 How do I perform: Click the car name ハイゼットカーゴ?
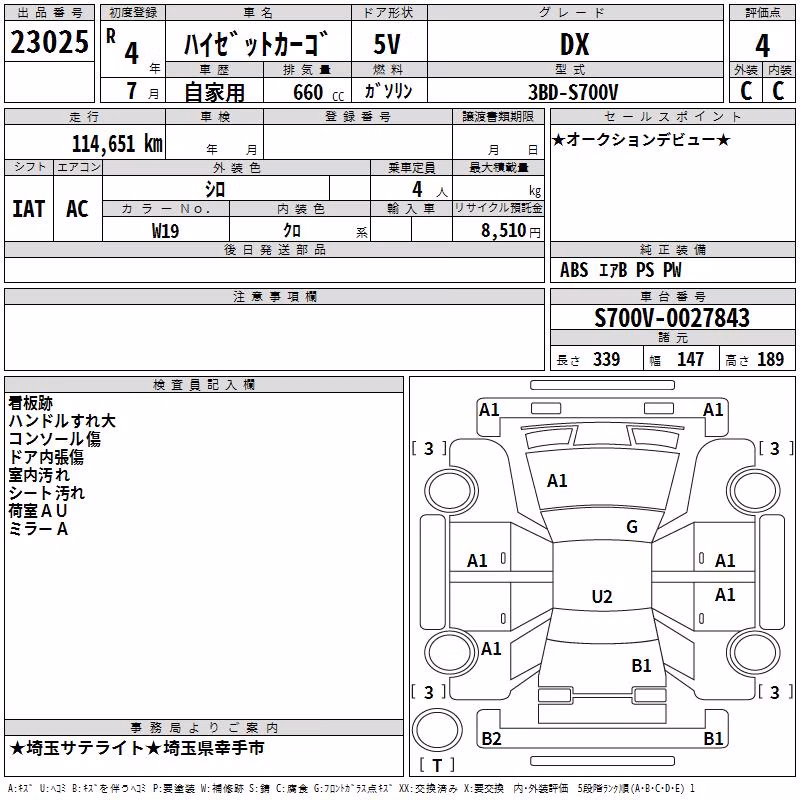pos(255,44)
